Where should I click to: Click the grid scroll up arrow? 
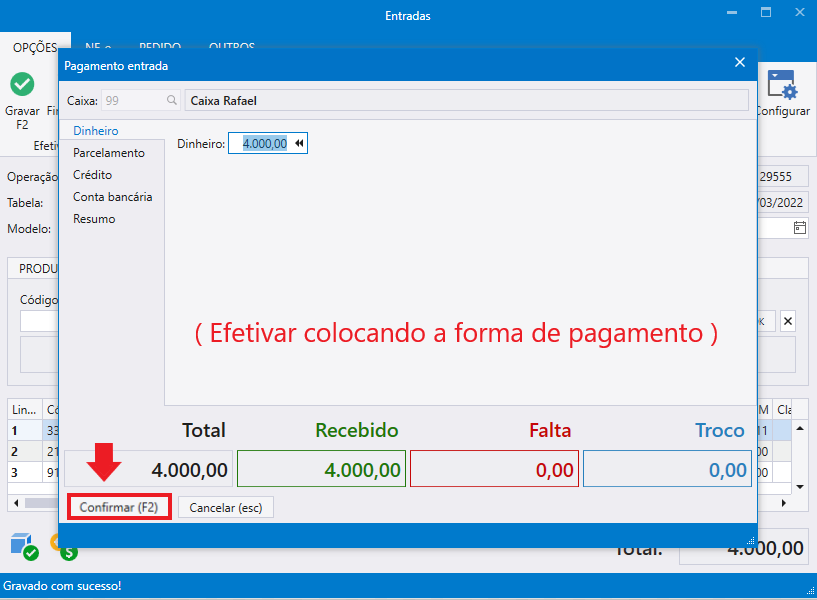800,428
